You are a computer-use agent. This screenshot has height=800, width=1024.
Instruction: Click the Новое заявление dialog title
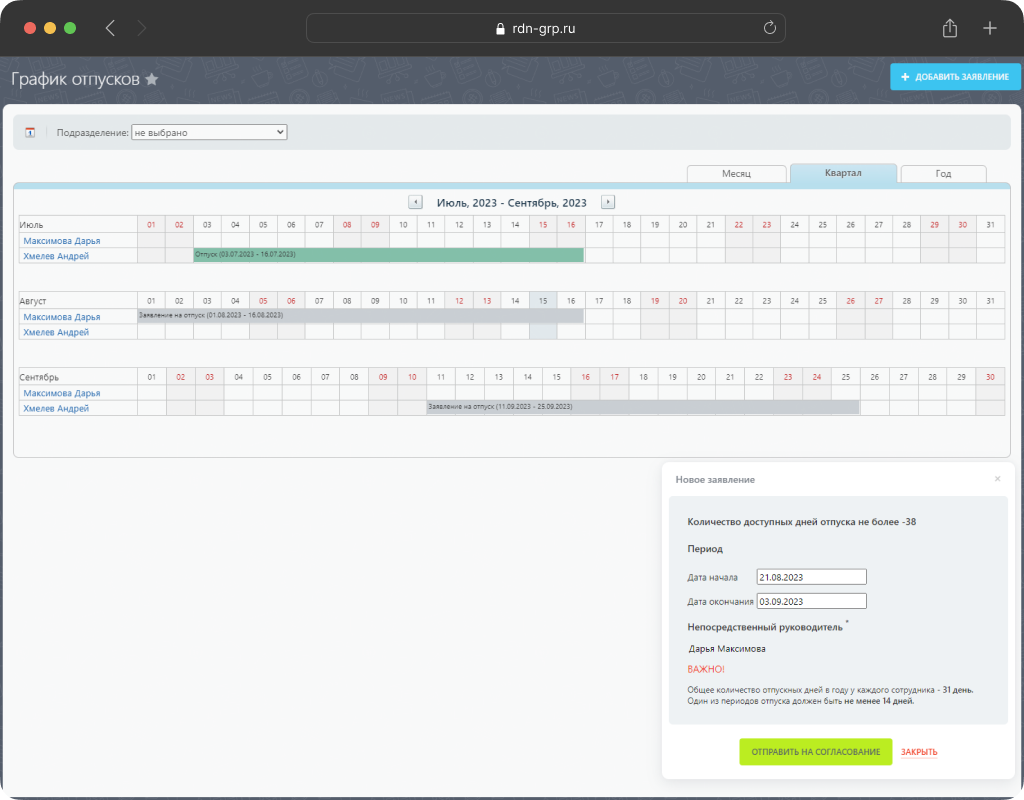click(x=715, y=479)
